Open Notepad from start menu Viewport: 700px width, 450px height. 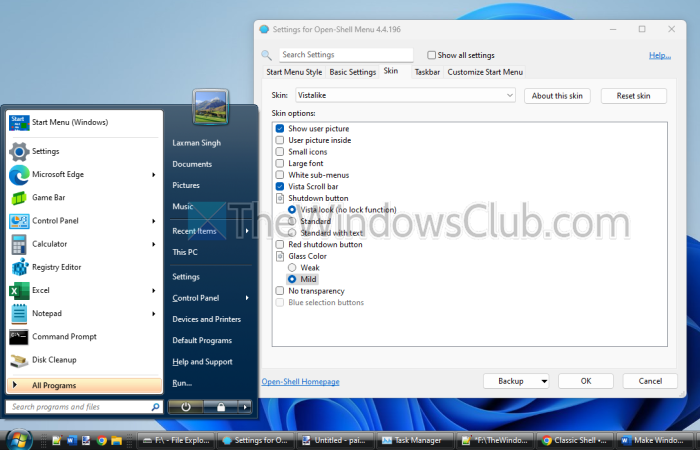pos(84,314)
